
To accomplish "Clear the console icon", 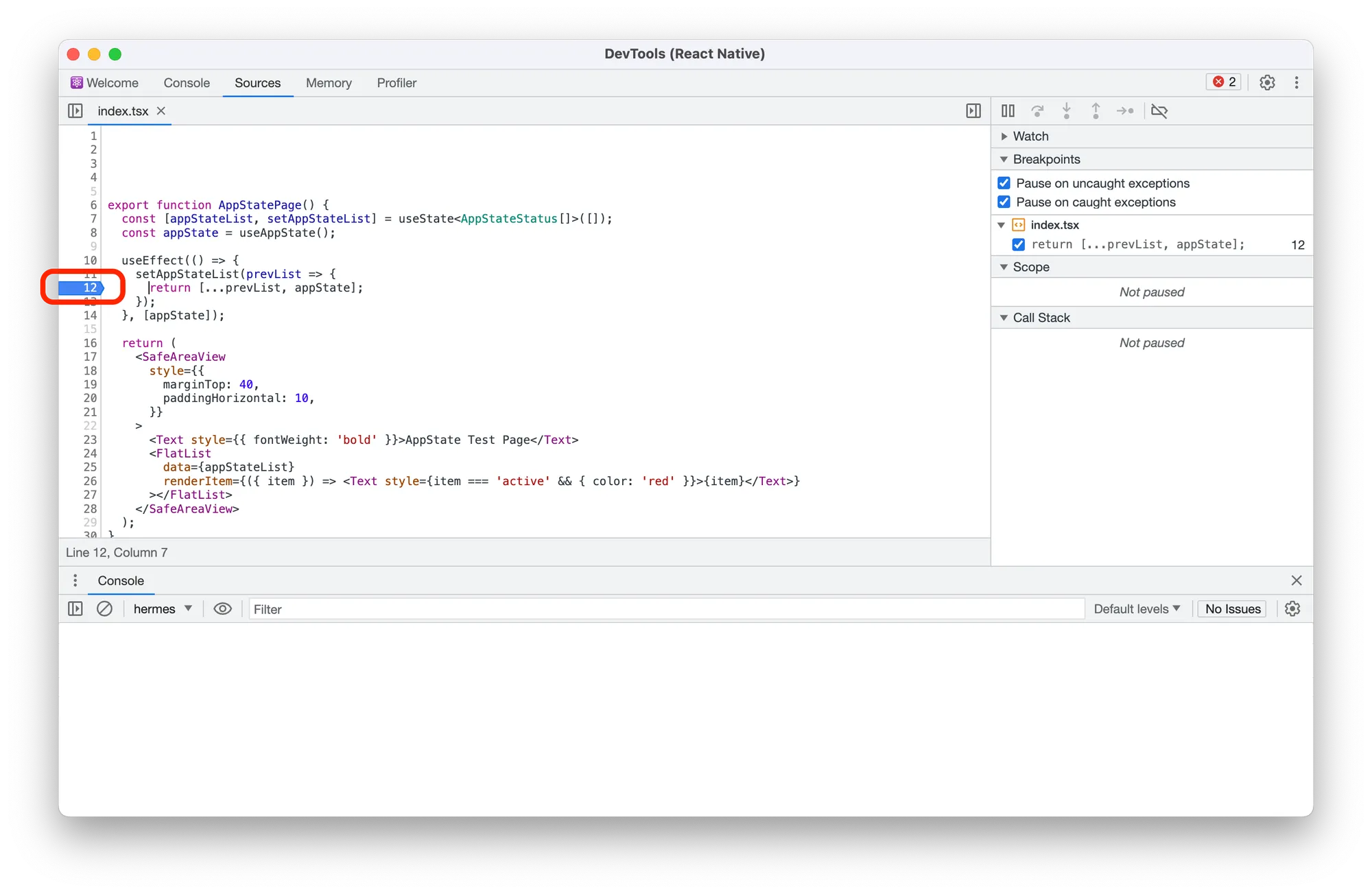I will (104, 609).
